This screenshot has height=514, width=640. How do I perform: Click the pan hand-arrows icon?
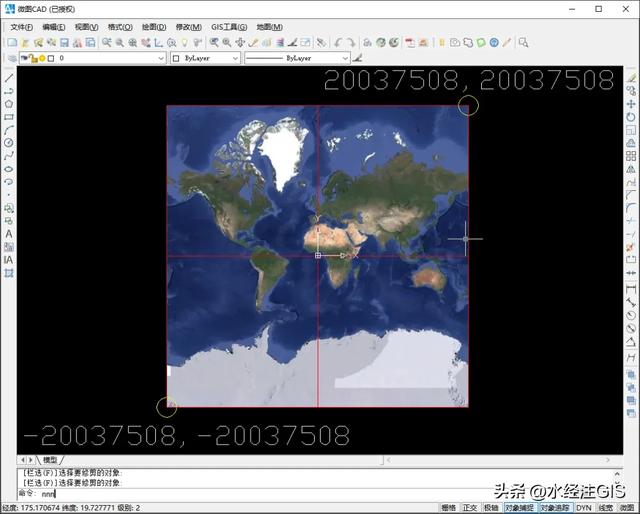tap(240, 42)
